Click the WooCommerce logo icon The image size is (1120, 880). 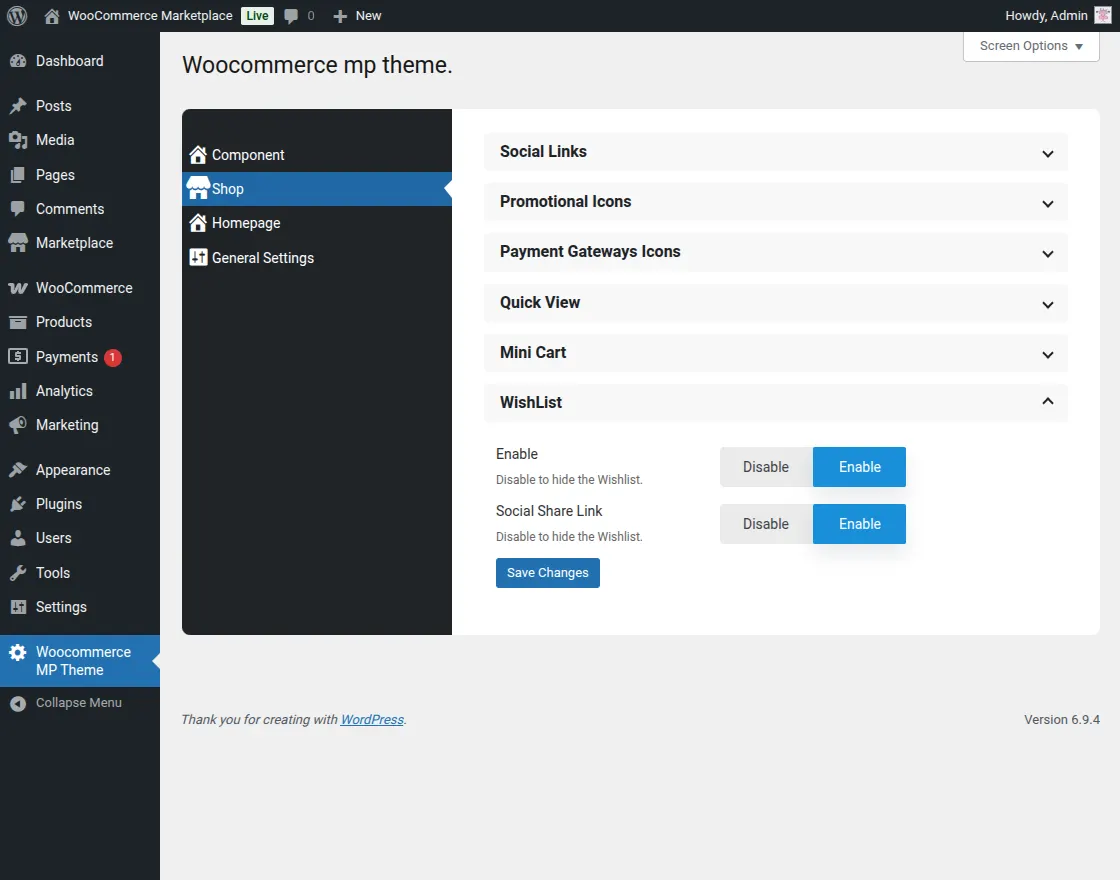(18, 288)
